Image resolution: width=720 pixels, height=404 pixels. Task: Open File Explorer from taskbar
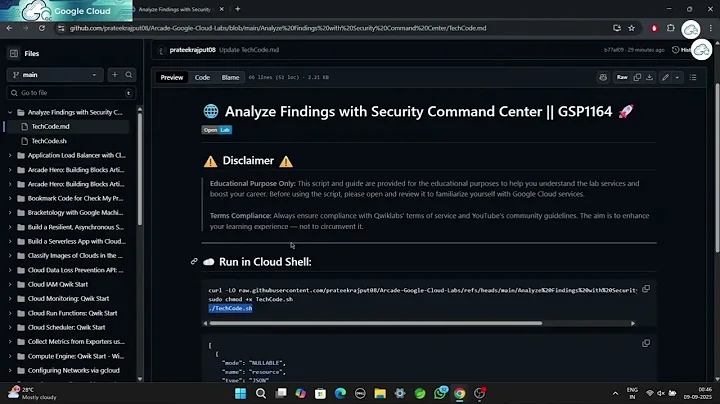pos(380,393)
